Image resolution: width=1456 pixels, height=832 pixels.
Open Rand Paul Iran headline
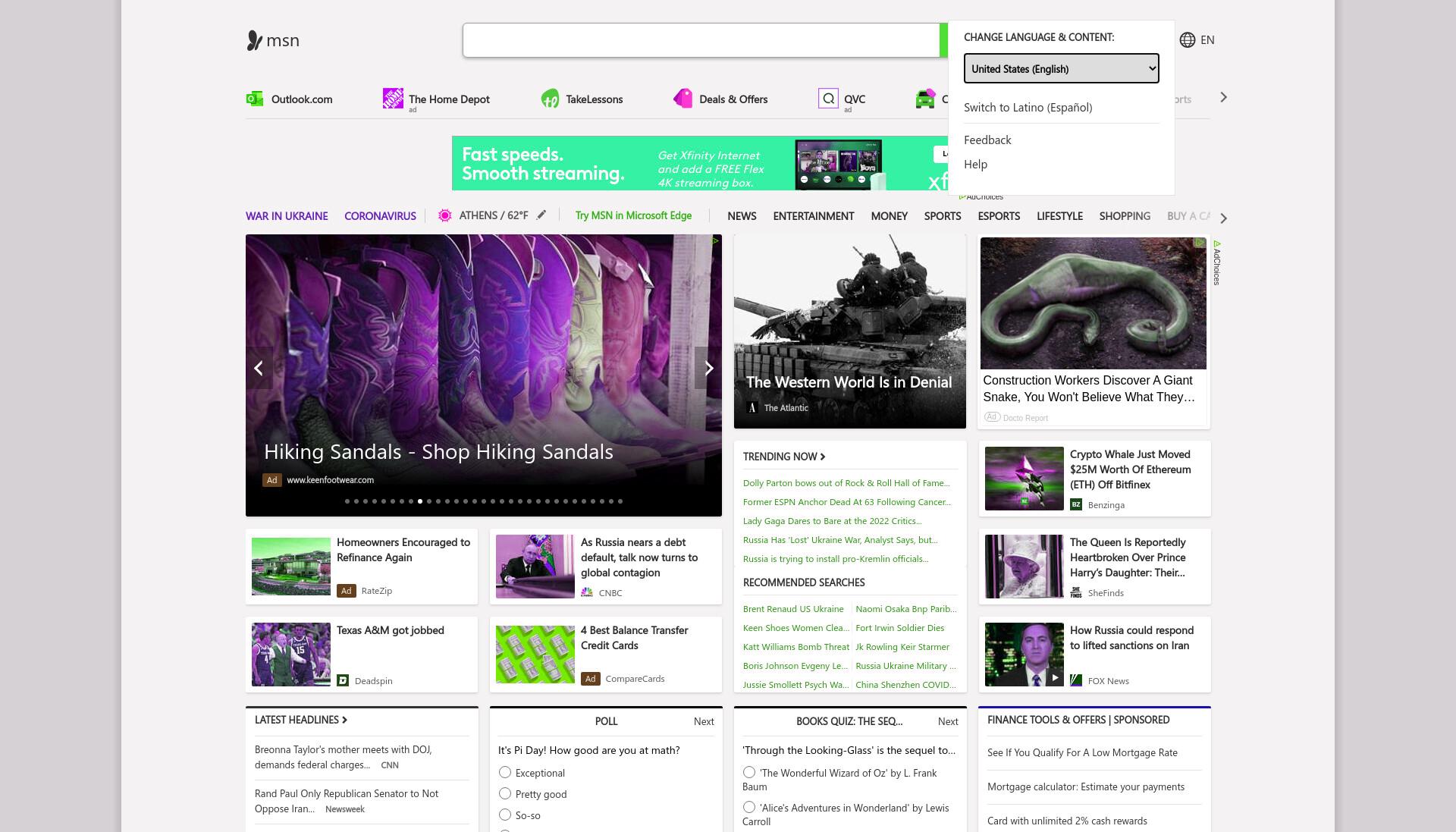tap(347, 801)
